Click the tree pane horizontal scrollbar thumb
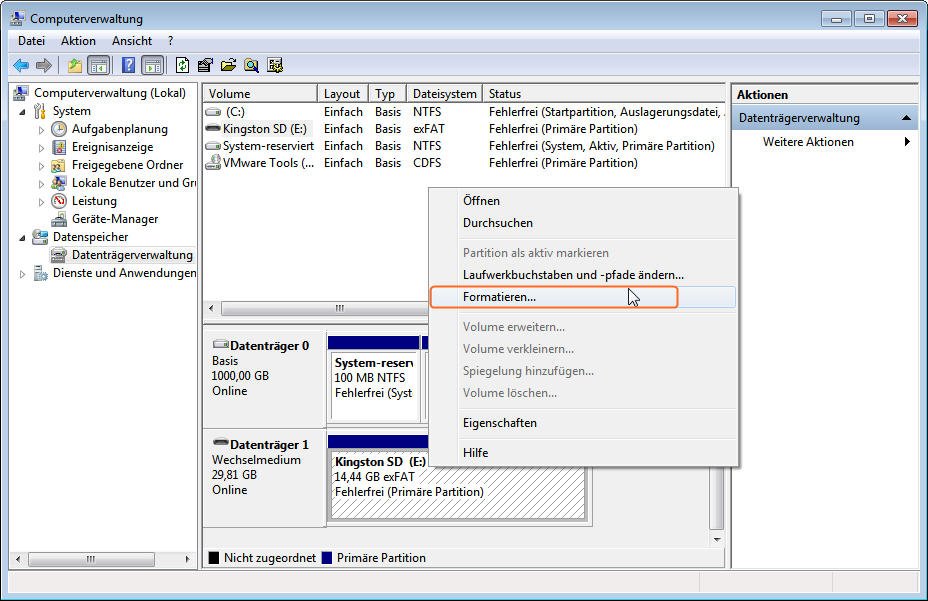 click(x=91, y=559)
